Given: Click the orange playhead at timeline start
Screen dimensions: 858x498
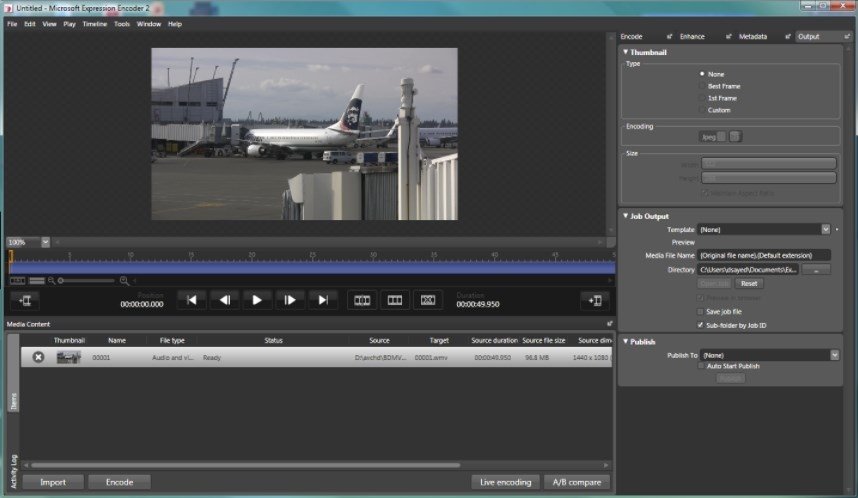Looking at the screenshot, I should point(10,255).
